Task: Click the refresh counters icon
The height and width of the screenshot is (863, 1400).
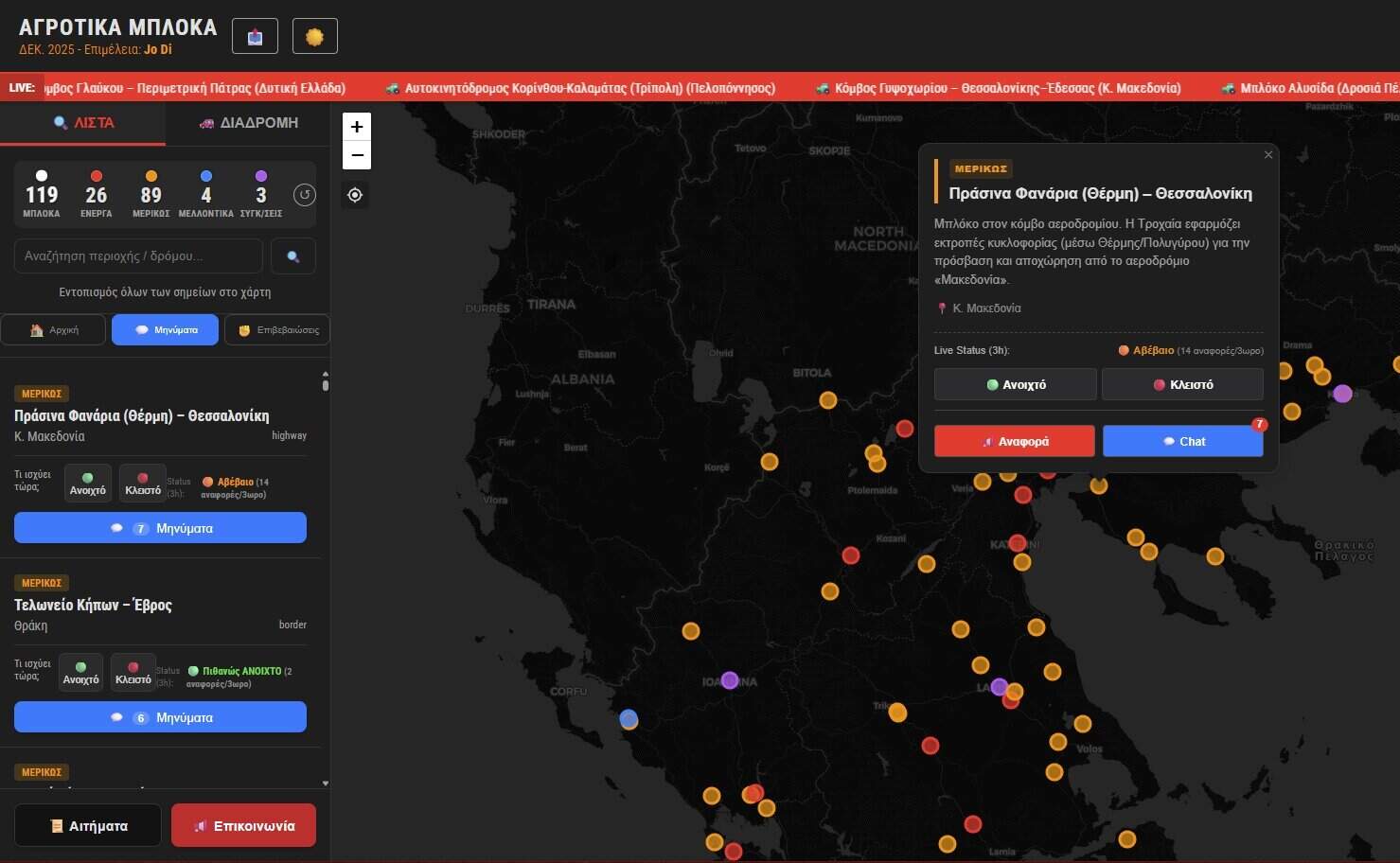Action: pos(304,195)
